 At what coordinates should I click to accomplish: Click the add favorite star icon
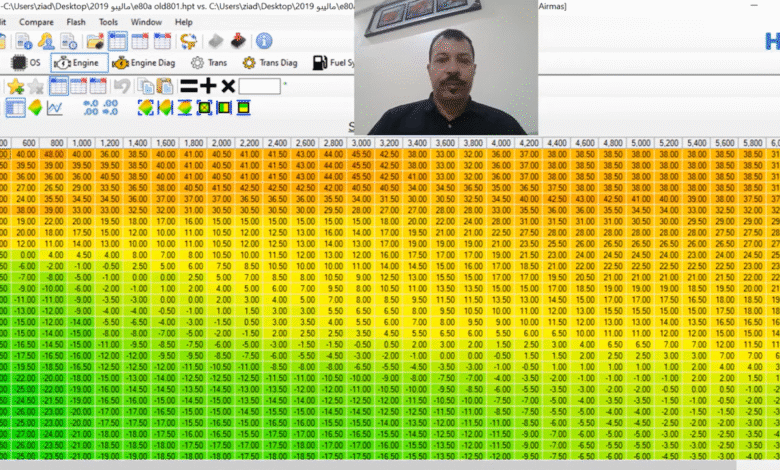(16, 86)
